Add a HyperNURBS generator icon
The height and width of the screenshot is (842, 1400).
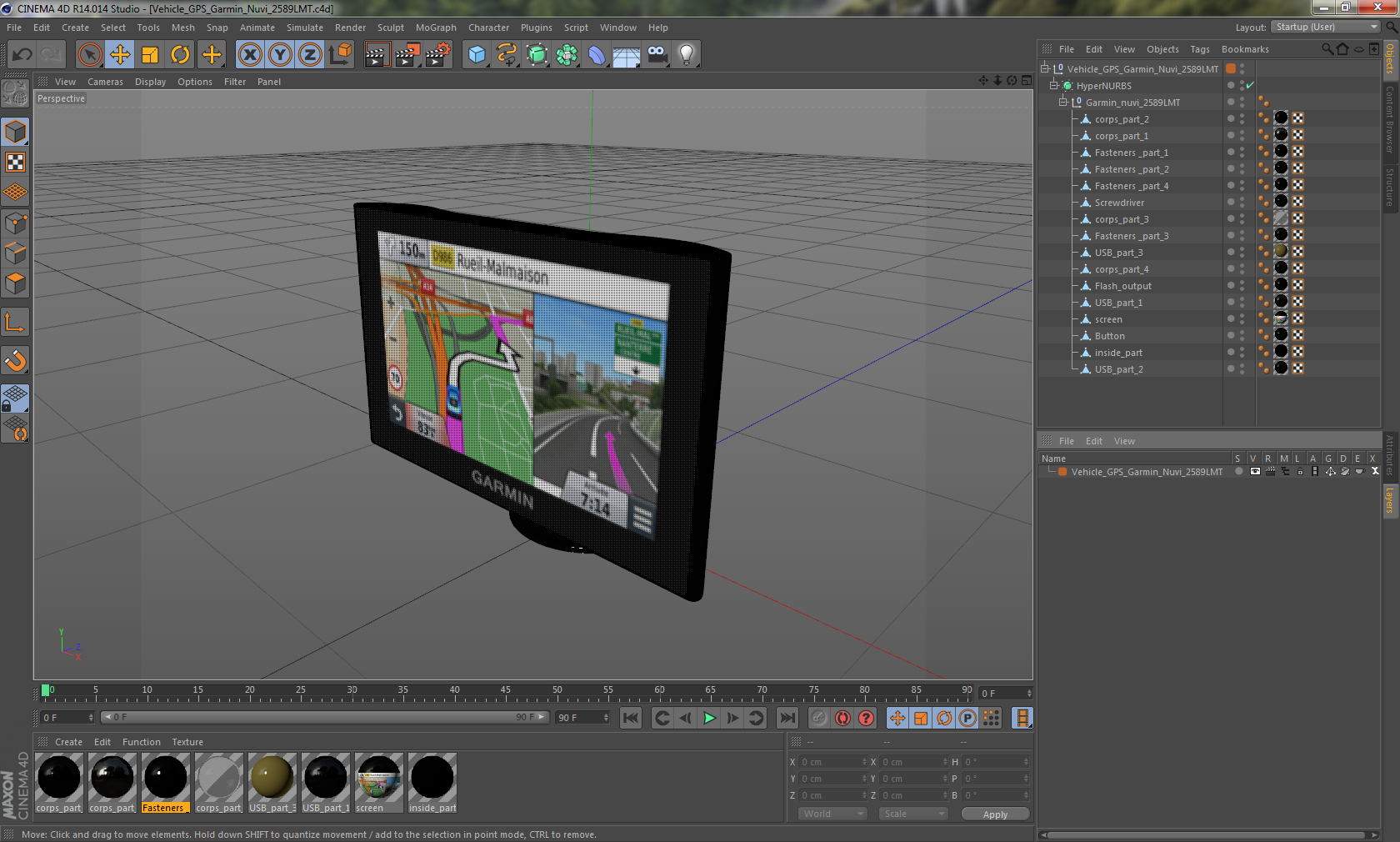(537, 55)
